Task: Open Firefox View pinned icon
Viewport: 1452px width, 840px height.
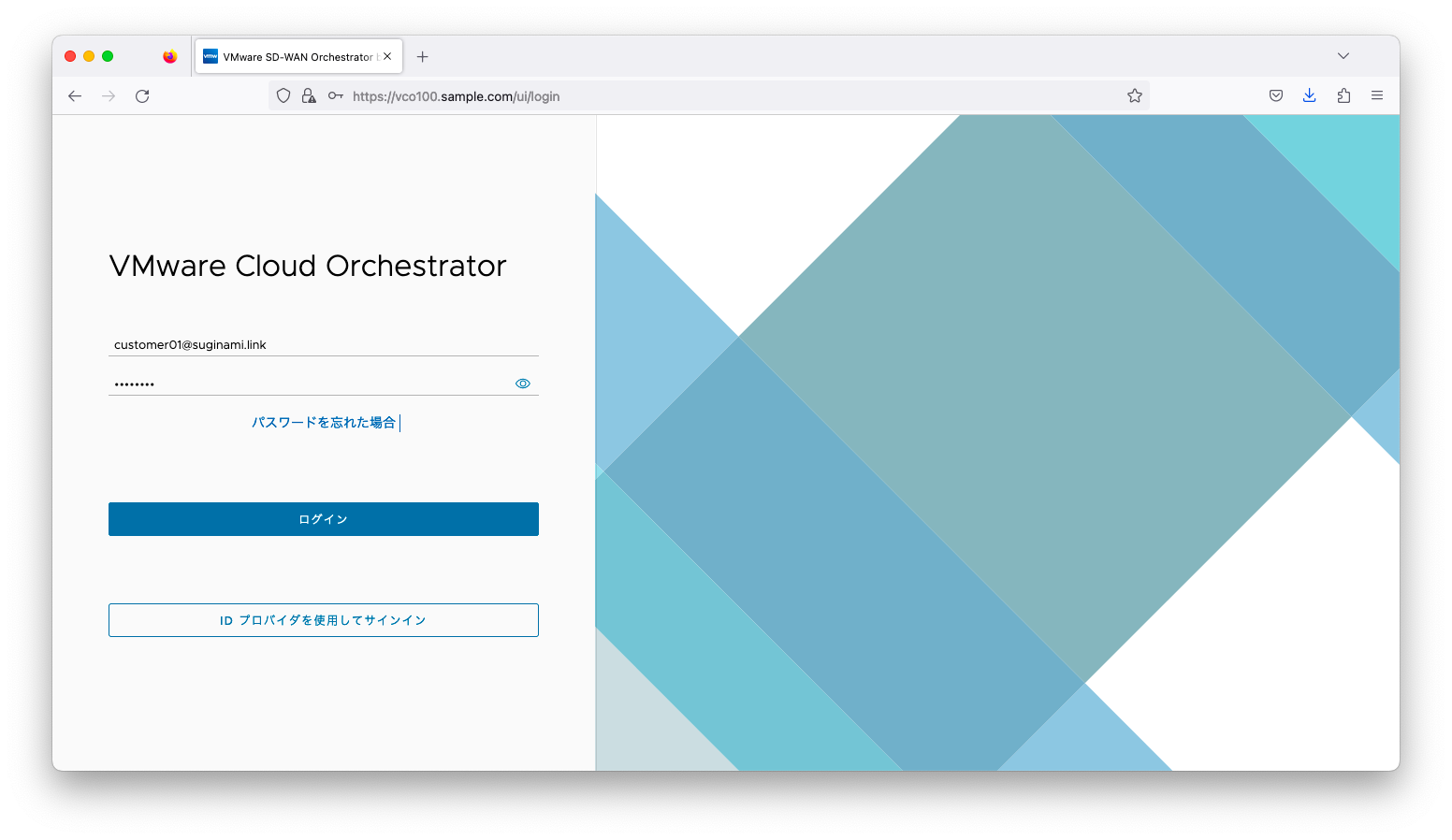Action: [169, 56]
